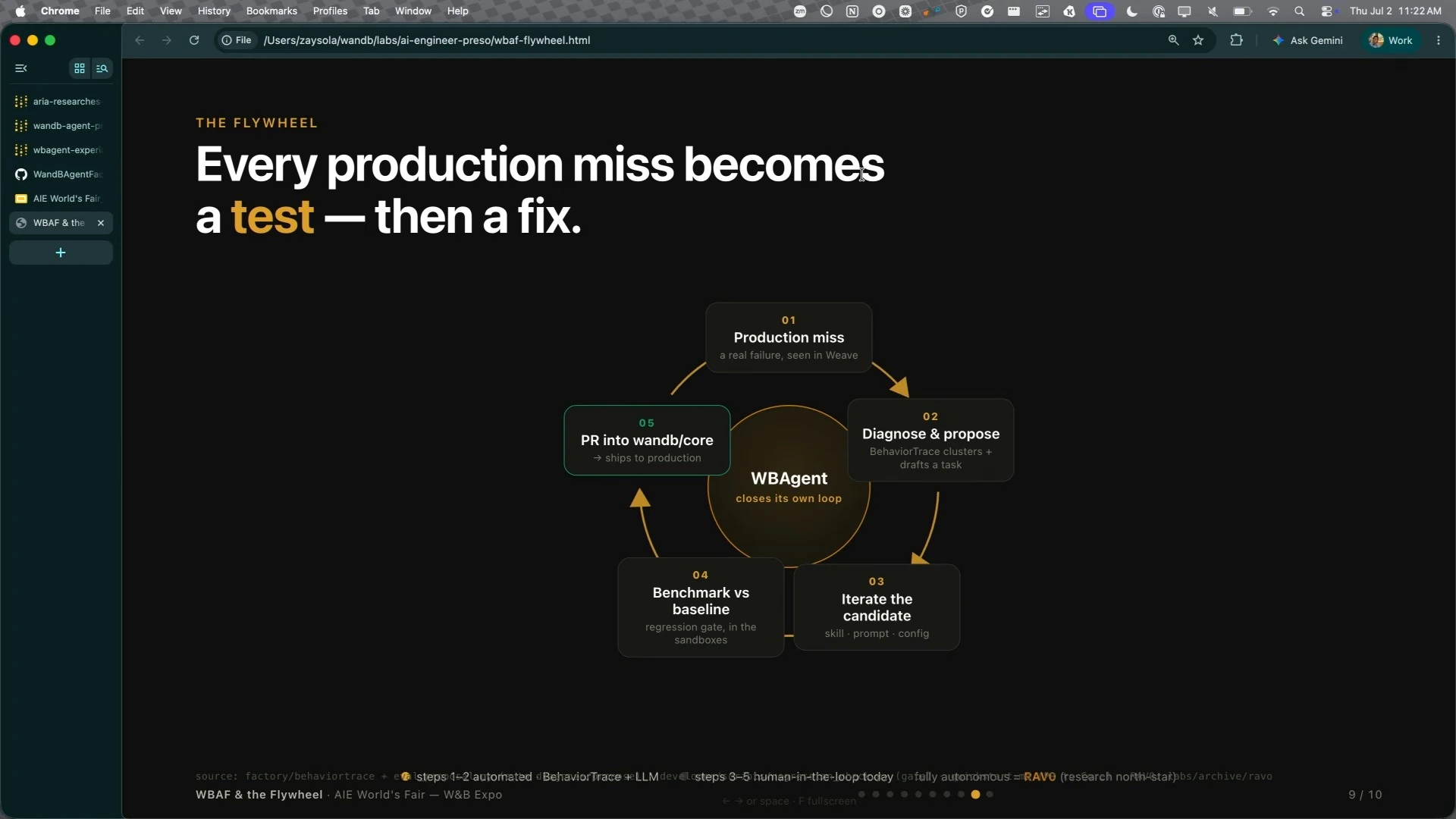Open the Chrome application menu
The height and width of the screenshot is (819, 1456).
(x=60, y=11)
